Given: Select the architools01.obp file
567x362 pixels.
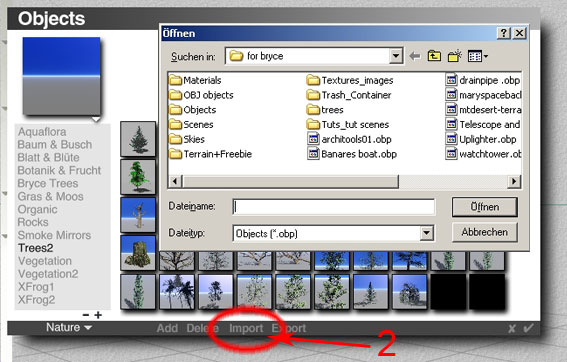Looking at the screenshot, I should click(x=350, y=139).
